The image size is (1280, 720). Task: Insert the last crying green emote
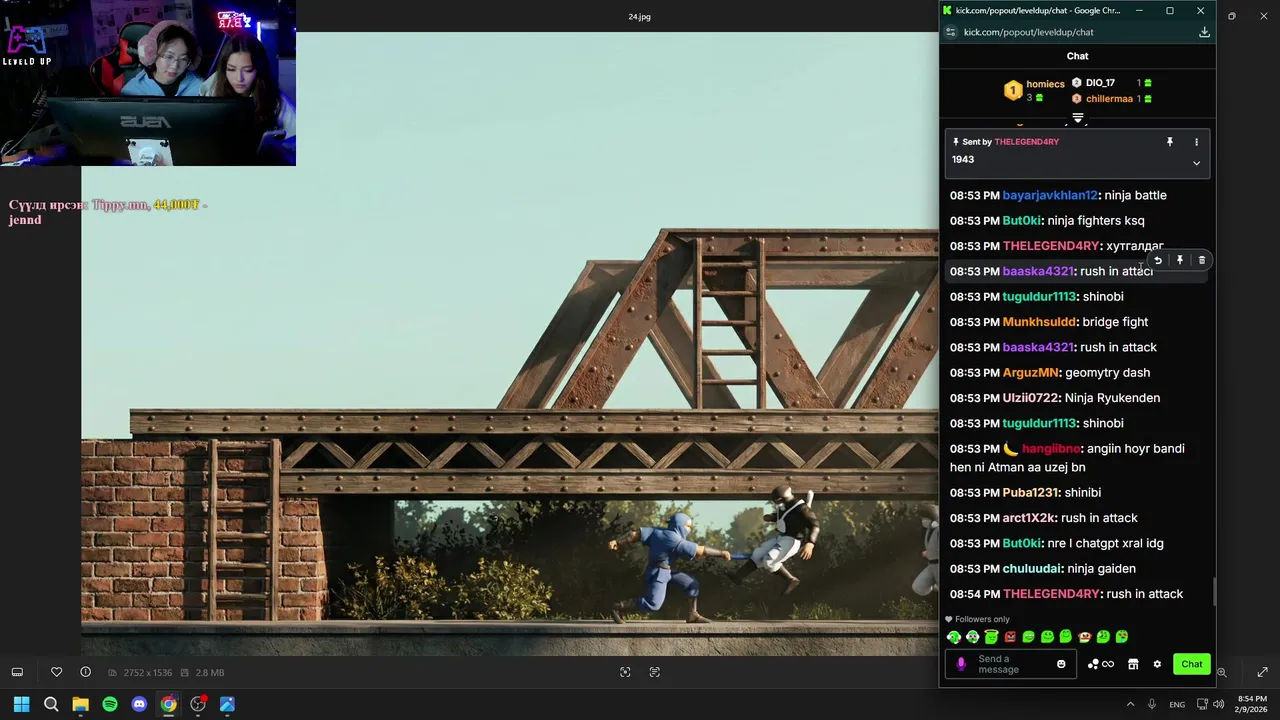[x=1122, y=637]
